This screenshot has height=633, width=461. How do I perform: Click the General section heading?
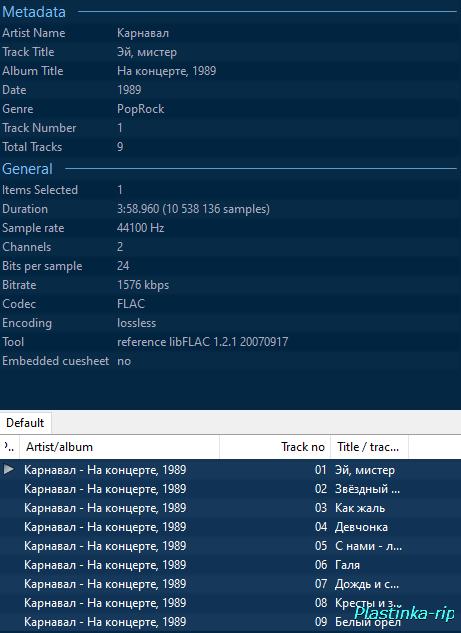(27, 169)
